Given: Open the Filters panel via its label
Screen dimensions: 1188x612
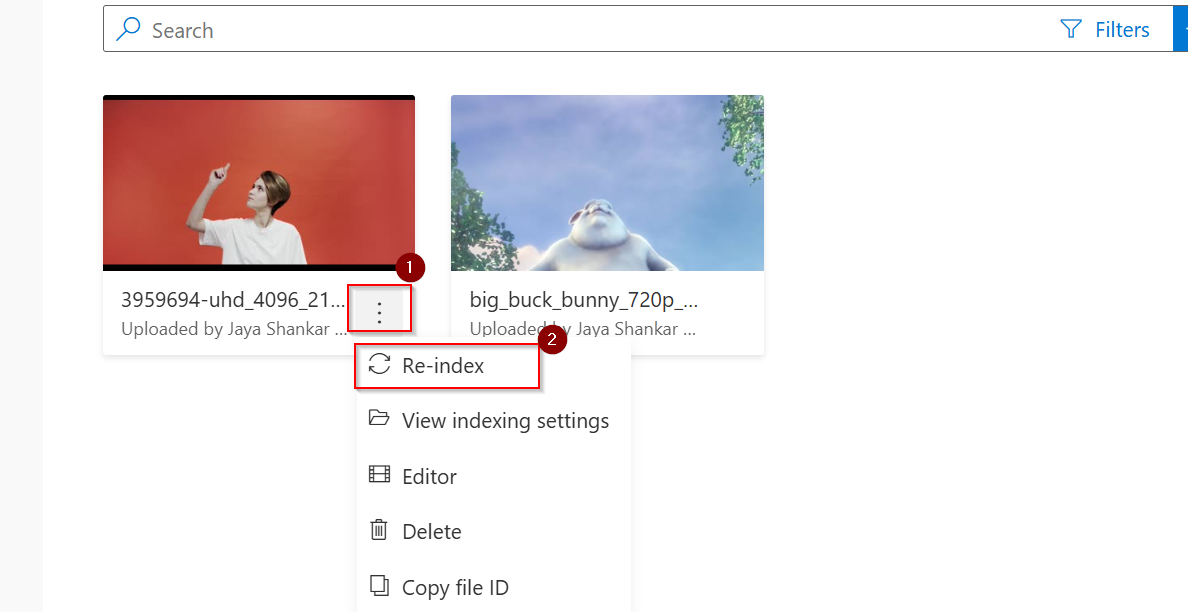Looking at the screenshot, I should click(x=1122, y=30).
